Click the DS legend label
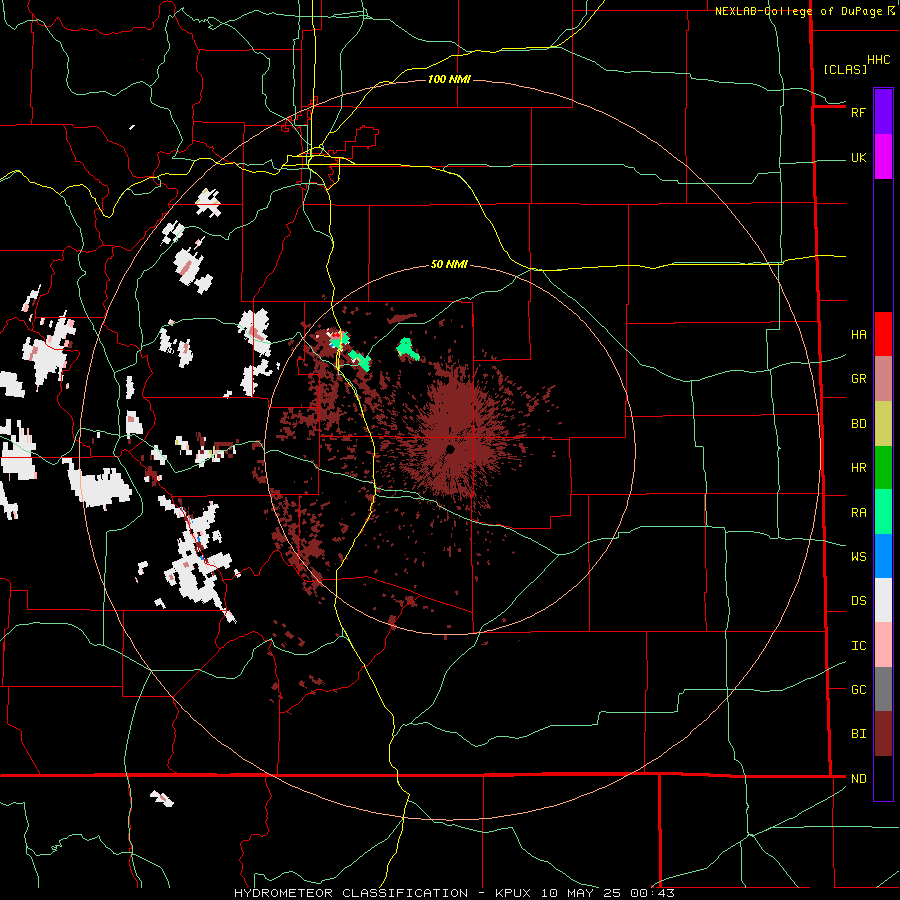The width and height of the screenshot is (900, 900). click(858, 601)
